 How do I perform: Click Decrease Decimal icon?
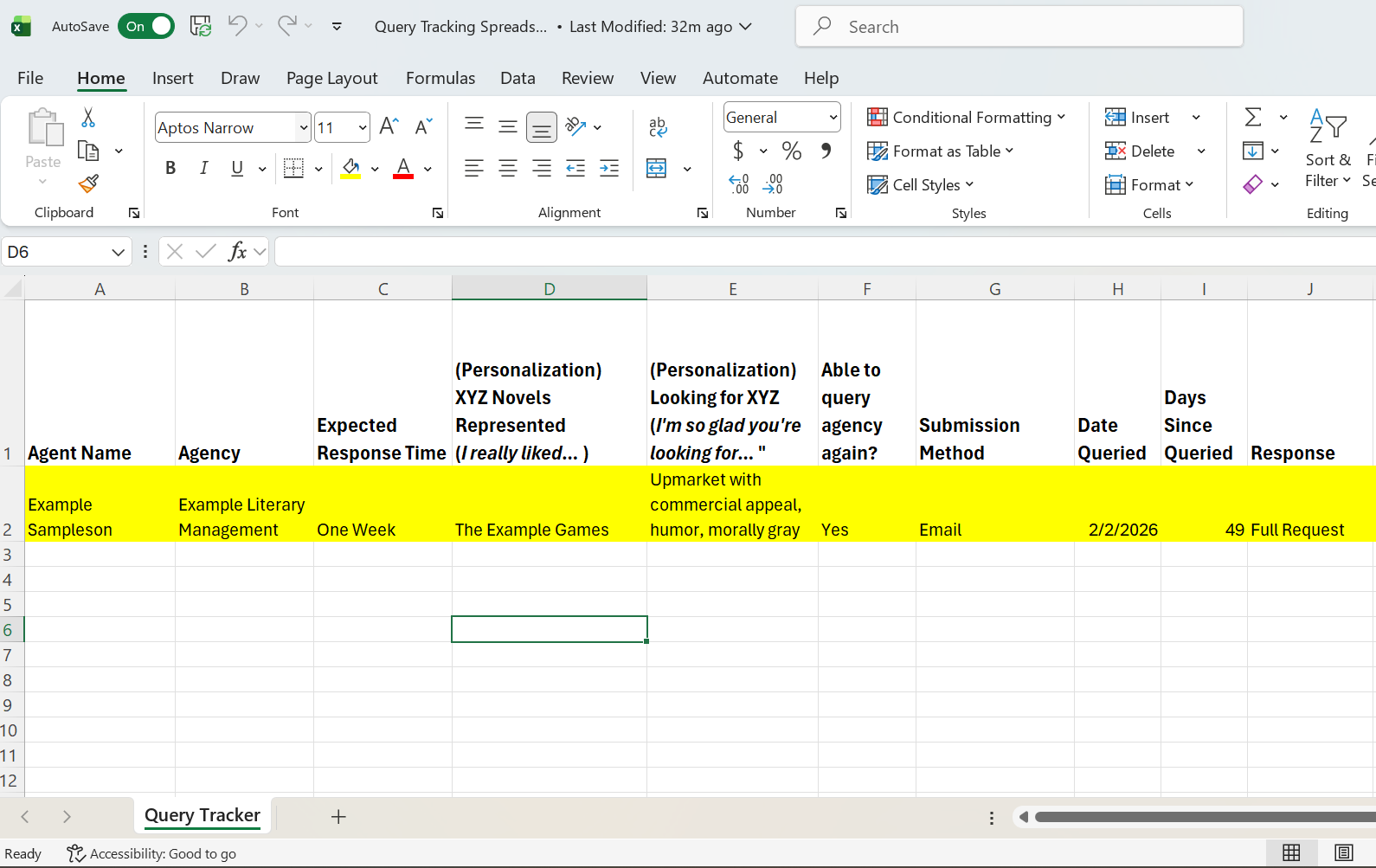tap(773, 183)
